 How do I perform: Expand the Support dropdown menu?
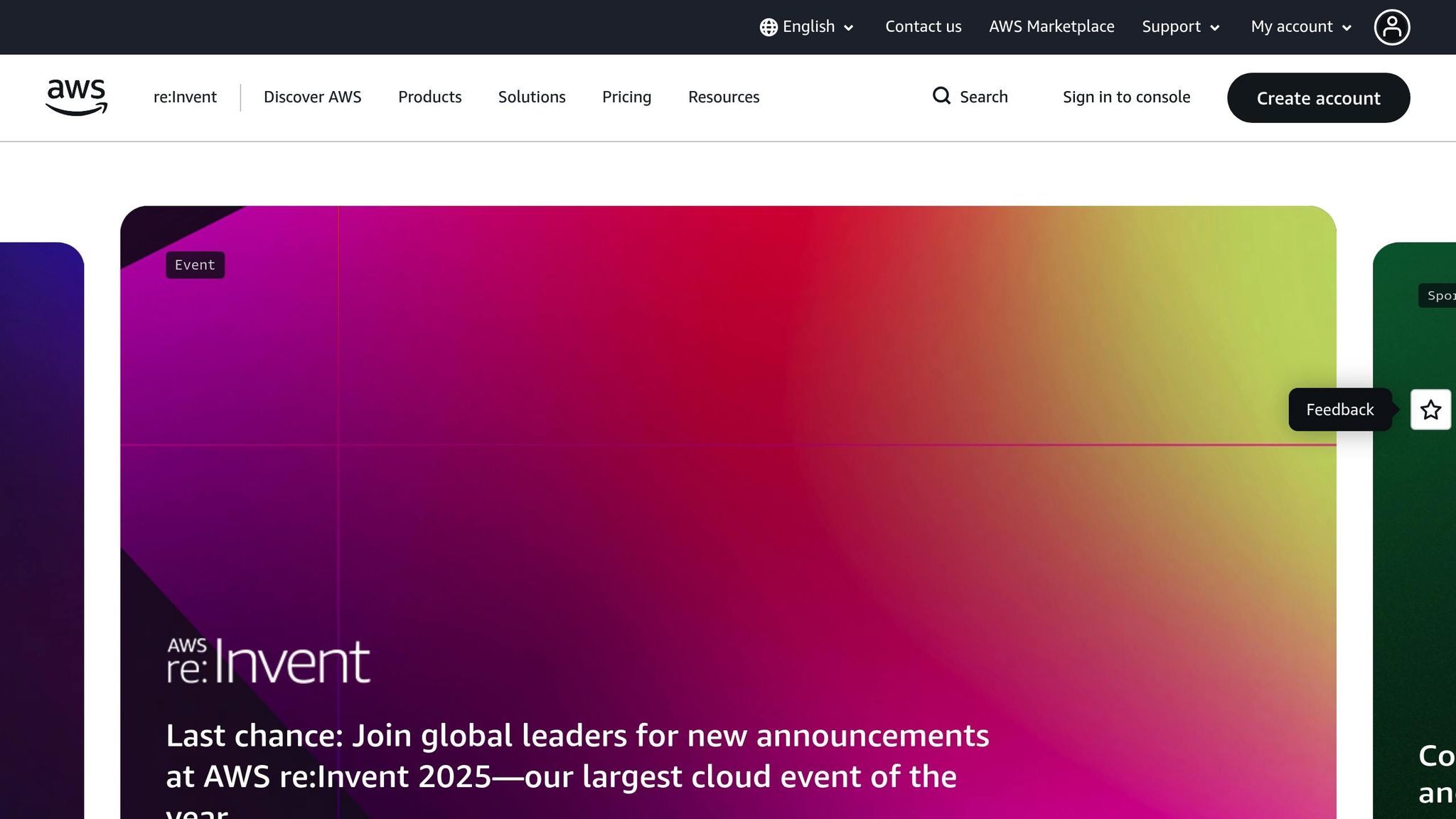coord(1180,27)
